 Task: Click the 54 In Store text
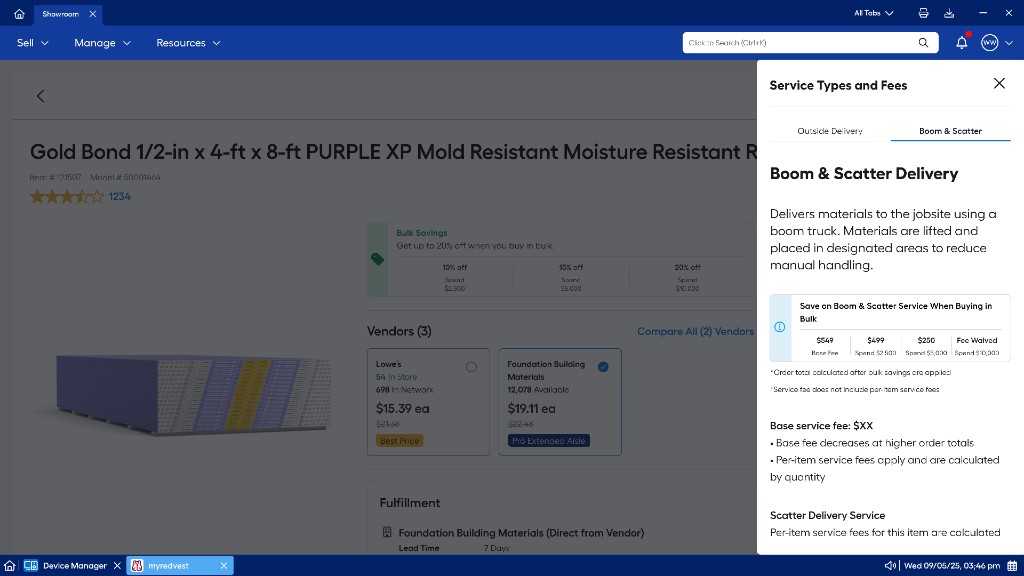coord(396,377)
